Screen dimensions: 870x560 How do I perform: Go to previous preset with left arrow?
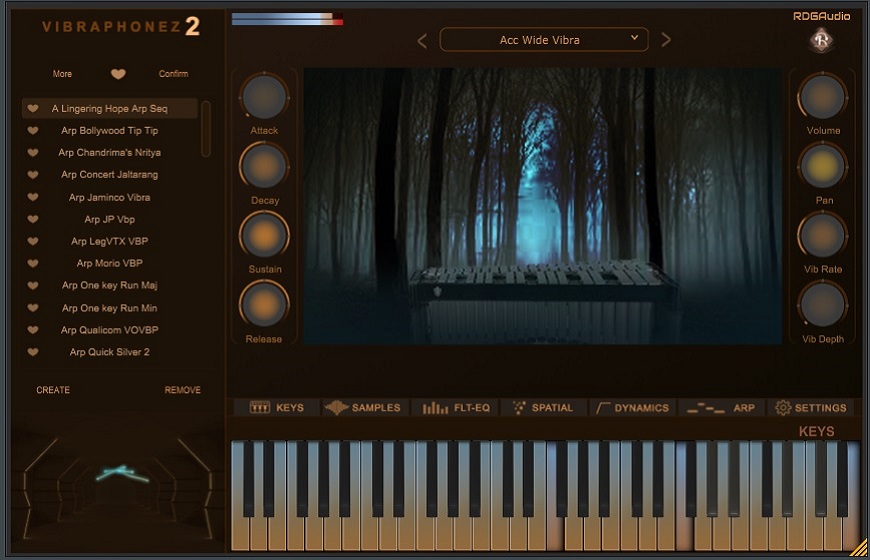pos(422,41)
